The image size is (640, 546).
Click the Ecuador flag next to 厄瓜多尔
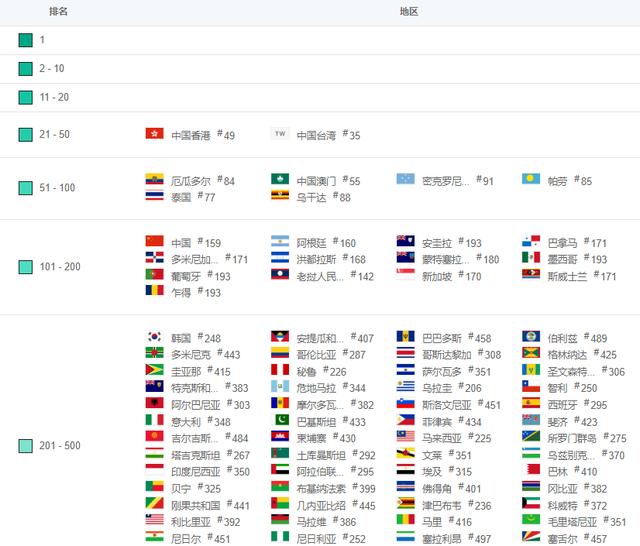(x=154, y=179)
